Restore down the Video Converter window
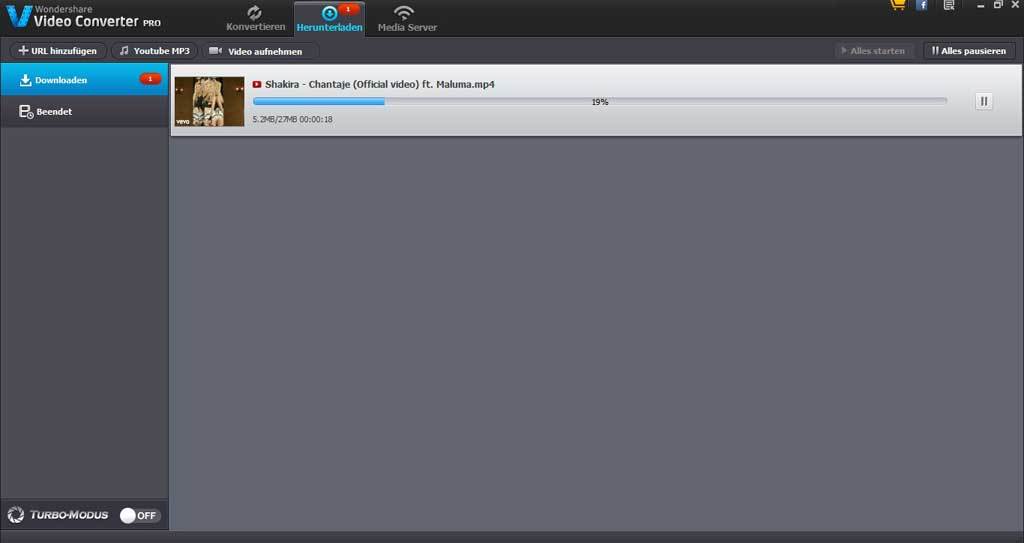Viewport: 1024px width, 543px height. pos(999,5)
